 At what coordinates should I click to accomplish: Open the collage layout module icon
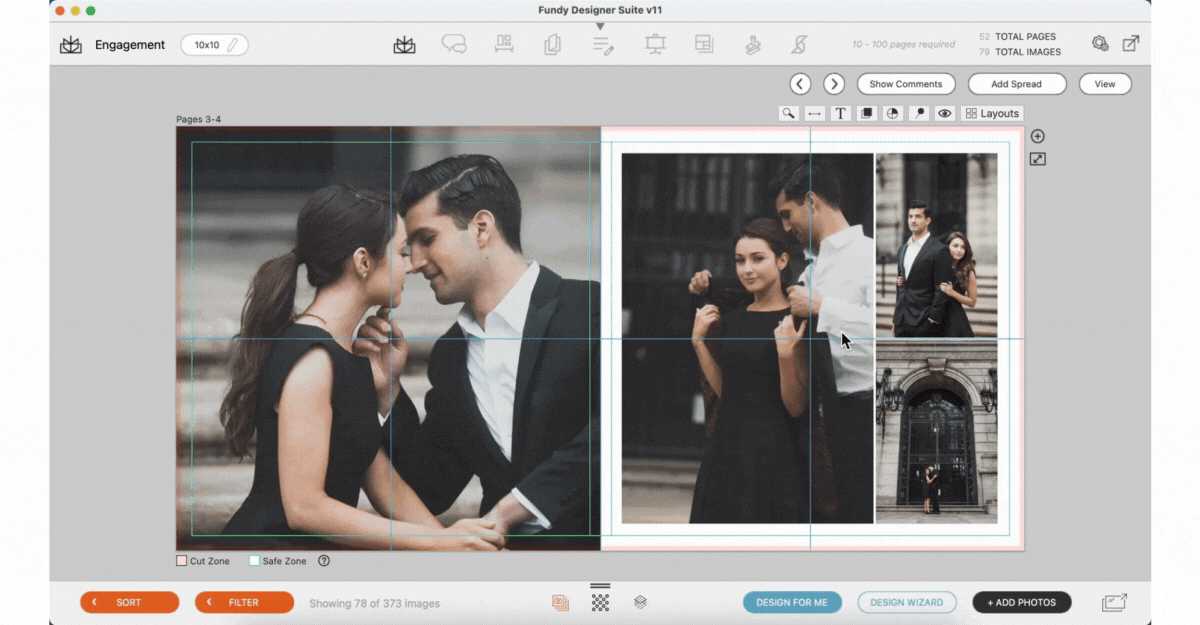(704, 45)
